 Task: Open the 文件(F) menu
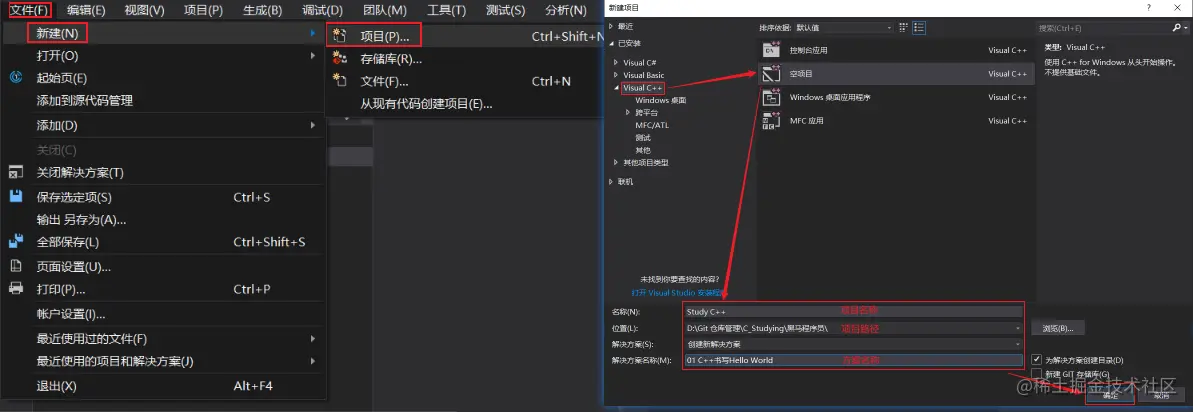[29, 10]
